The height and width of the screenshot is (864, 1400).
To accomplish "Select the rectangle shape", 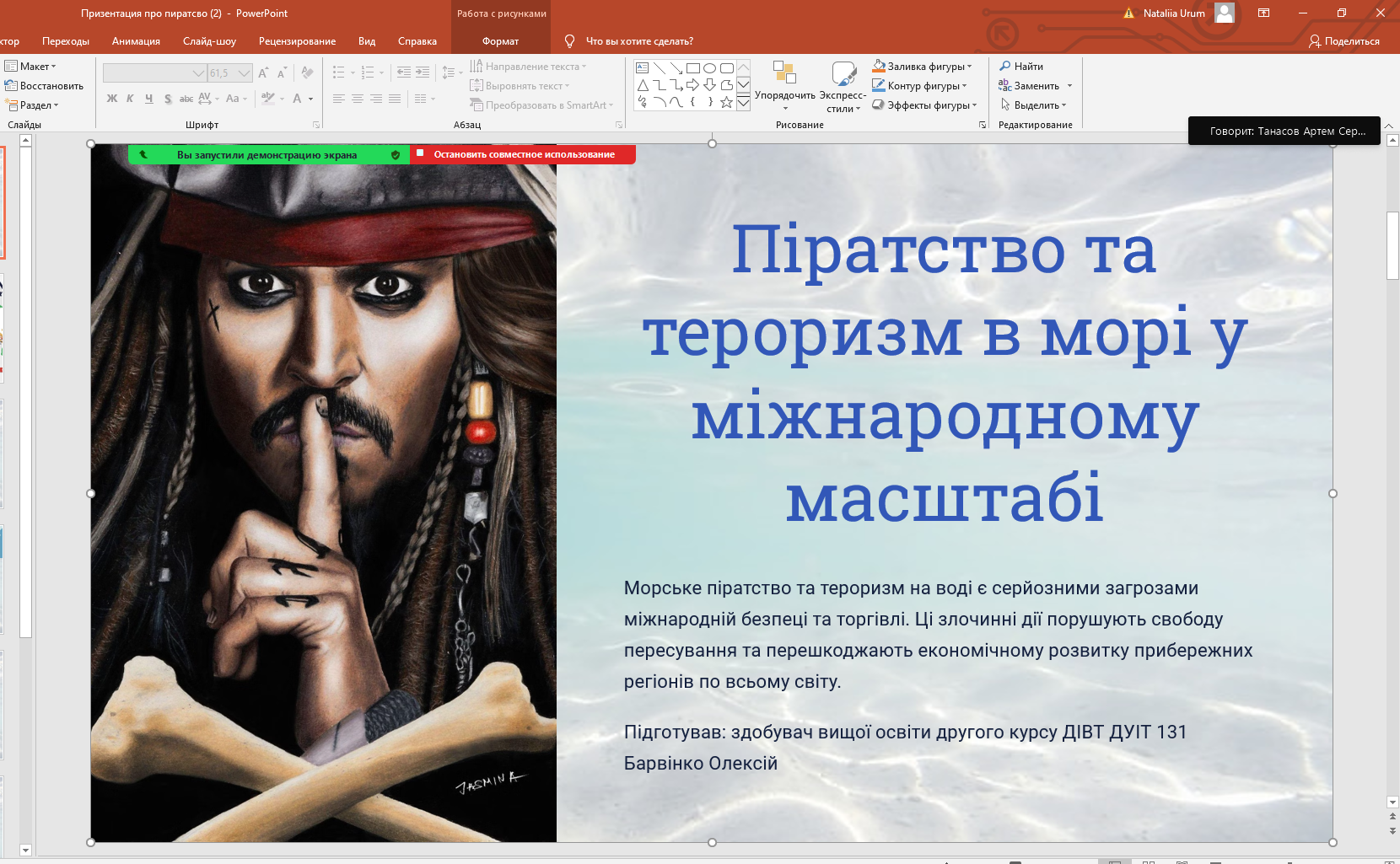I will tap(693, 68).
